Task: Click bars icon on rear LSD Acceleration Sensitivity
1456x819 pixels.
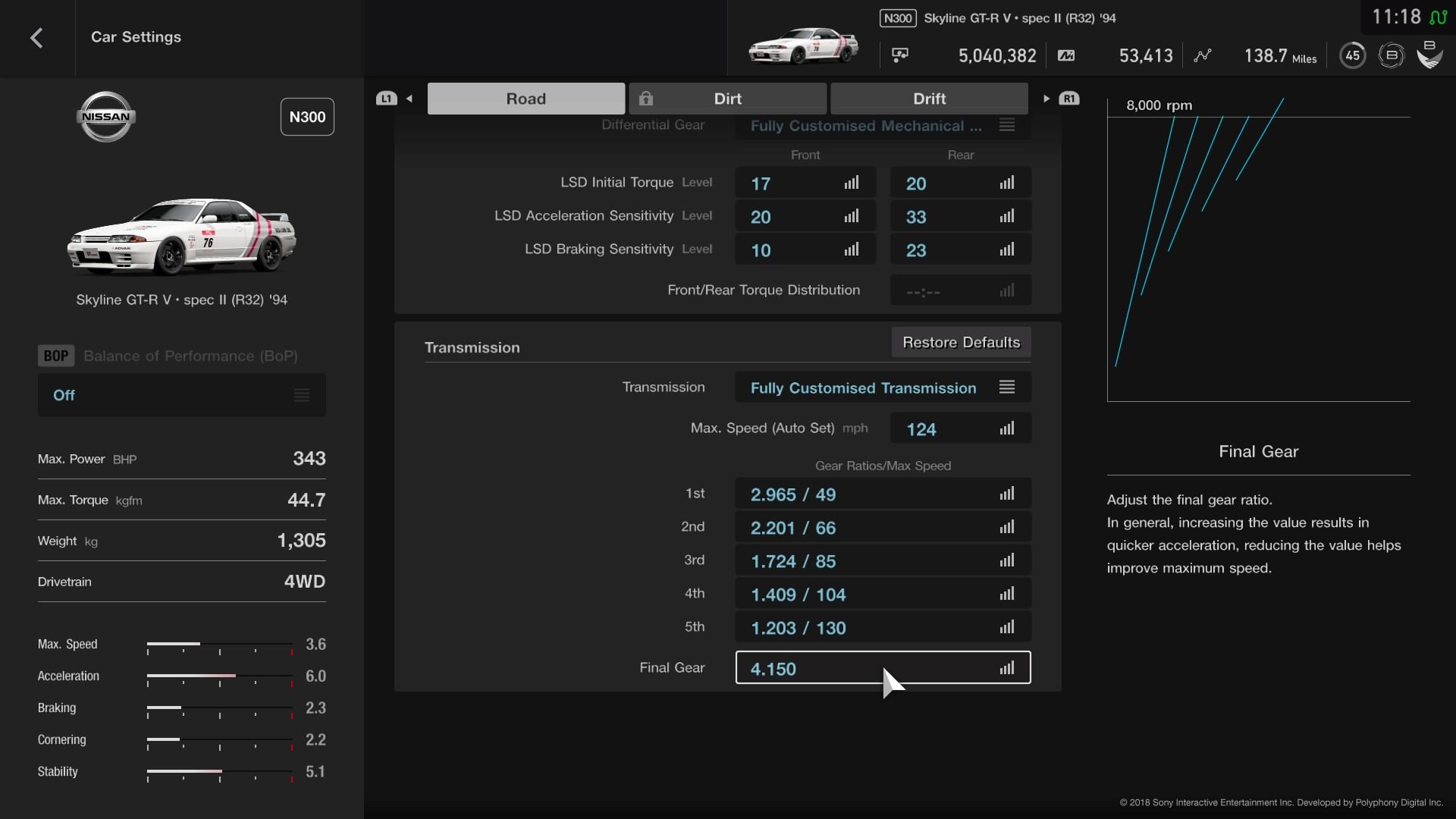Action: [1007, 216]
